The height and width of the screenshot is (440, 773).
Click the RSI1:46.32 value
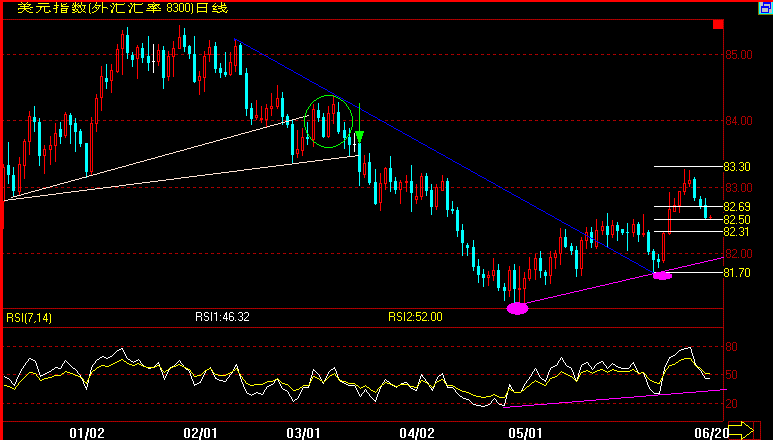tap(222, 317)
